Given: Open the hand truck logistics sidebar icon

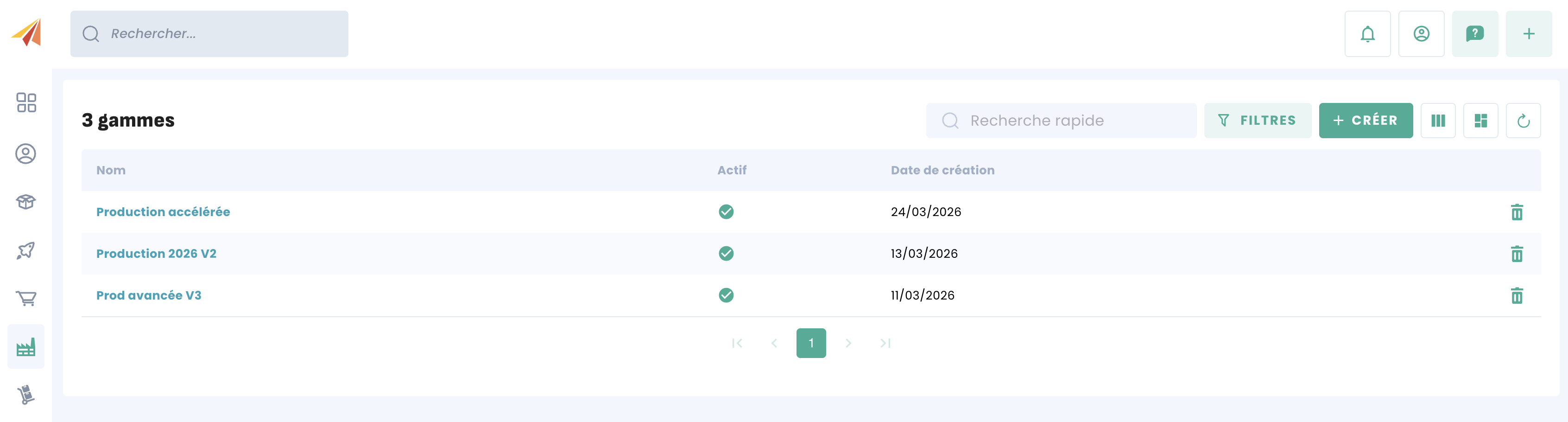Looking at the screenshot, I should 25,395.
